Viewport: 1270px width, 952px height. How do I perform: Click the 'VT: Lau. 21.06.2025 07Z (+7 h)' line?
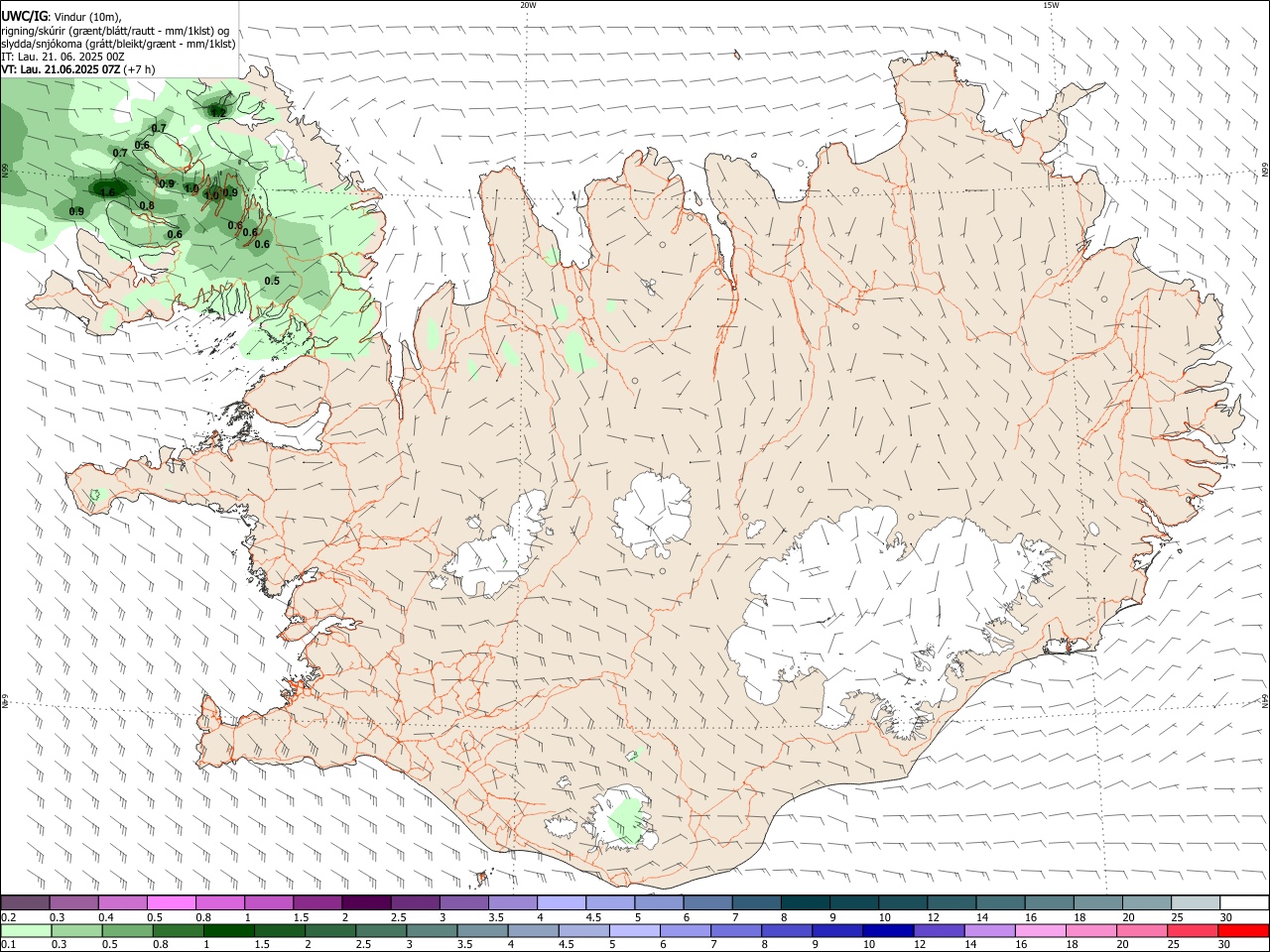[77, 69]
